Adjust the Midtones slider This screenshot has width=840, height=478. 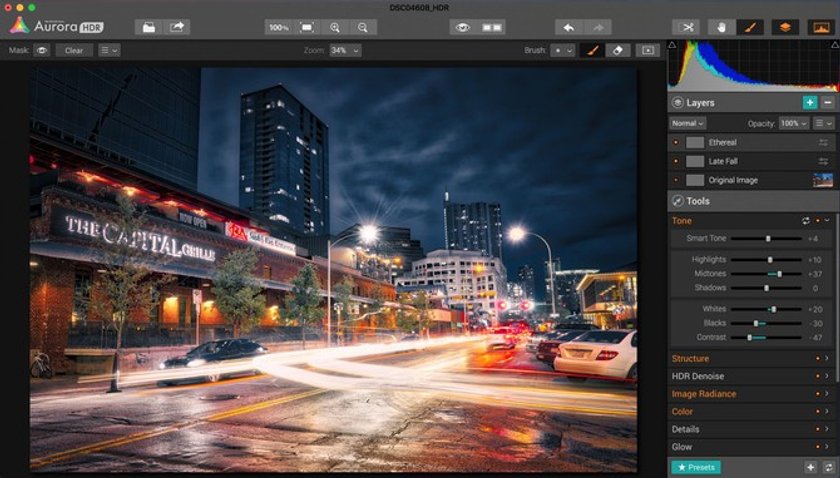(x=766, y=274)
